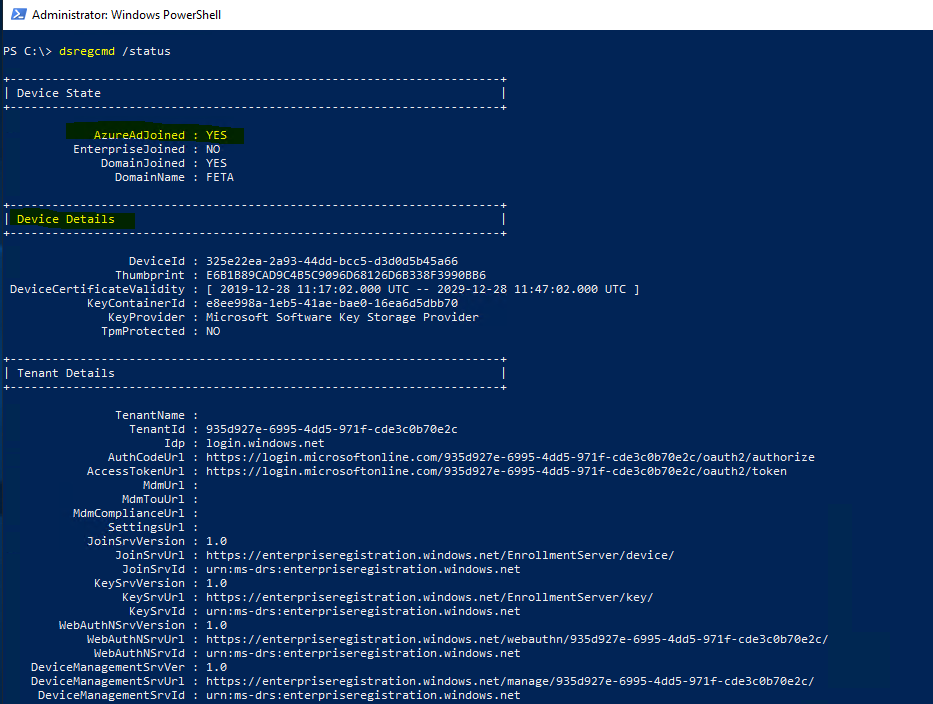Click the Thumbprint value E6B1B89CAD9C4B5C
This screenshot has width=933, height=704.
tap(346, 276)
